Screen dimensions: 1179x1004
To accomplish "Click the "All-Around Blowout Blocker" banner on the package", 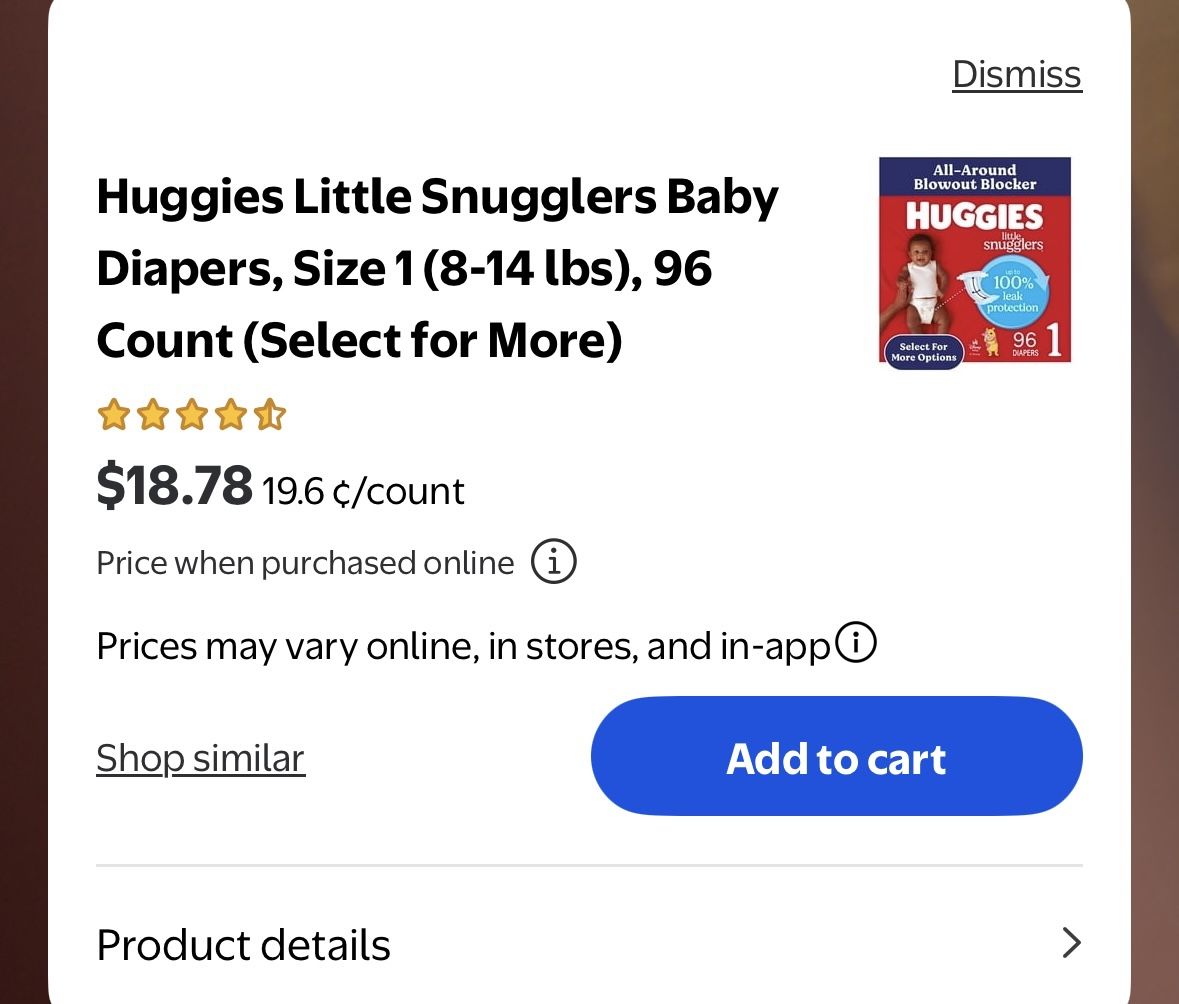I will (x=975, y=177).
